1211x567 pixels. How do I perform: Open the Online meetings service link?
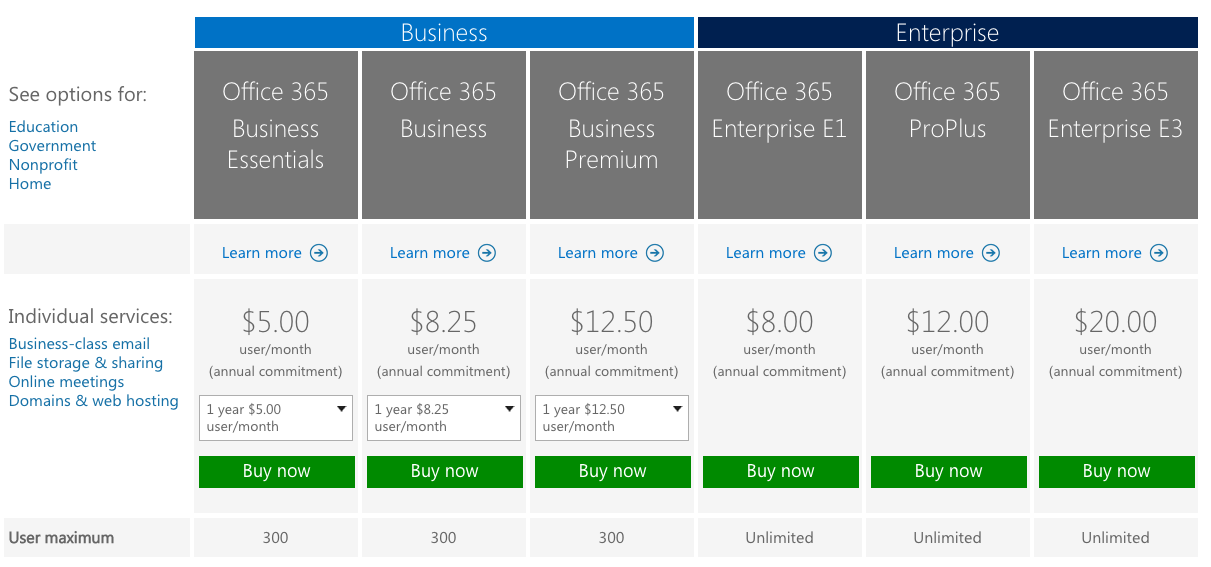[66, 382]
